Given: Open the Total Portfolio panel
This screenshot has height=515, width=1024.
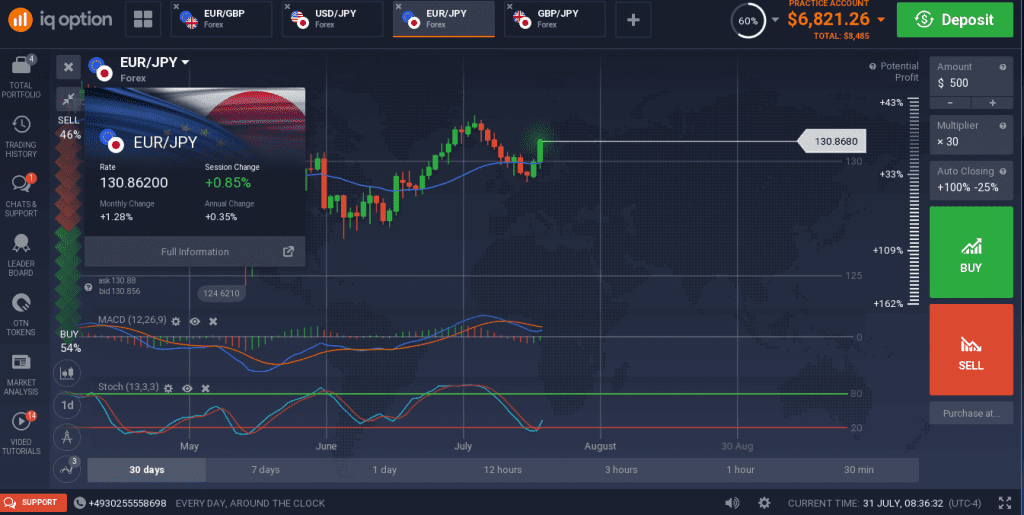Looking at the screenshot, I should (x=22, y=76).
